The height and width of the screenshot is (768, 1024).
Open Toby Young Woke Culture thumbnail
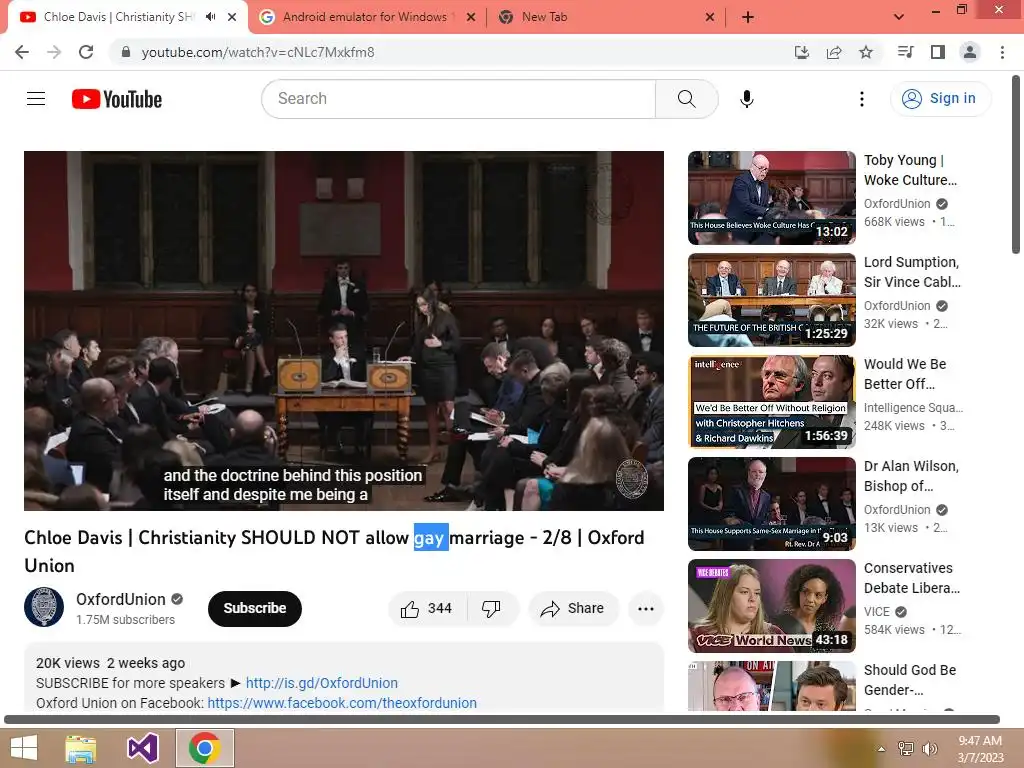(771, 198)
